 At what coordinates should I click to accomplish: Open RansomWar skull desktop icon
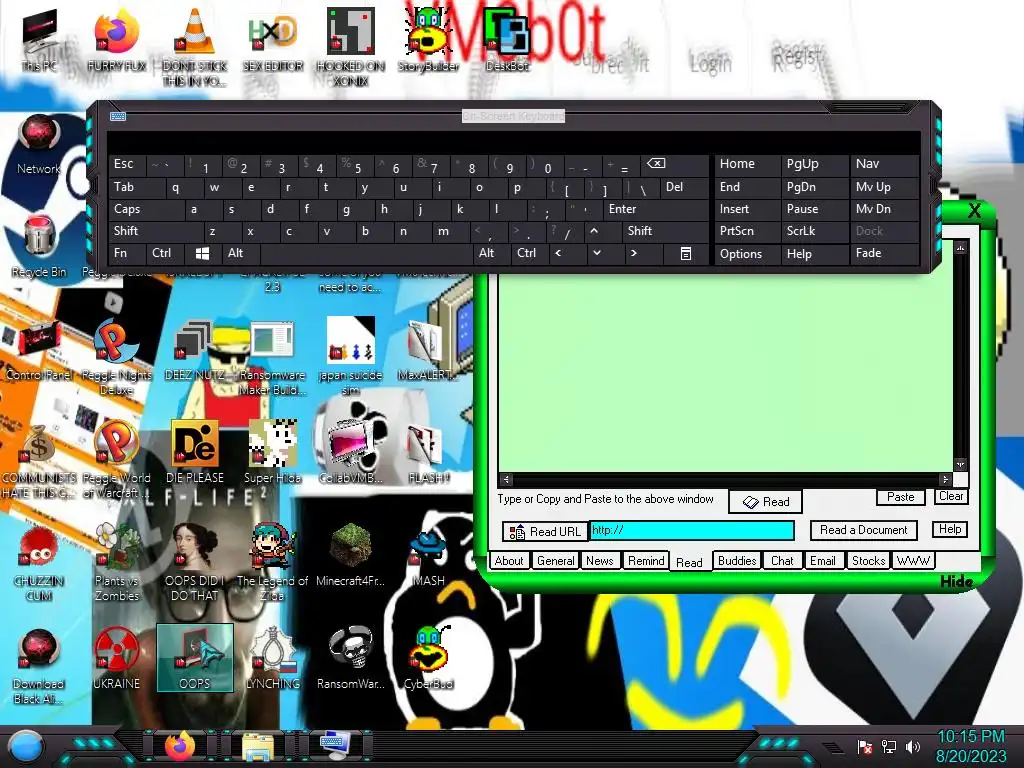(351, 658)
